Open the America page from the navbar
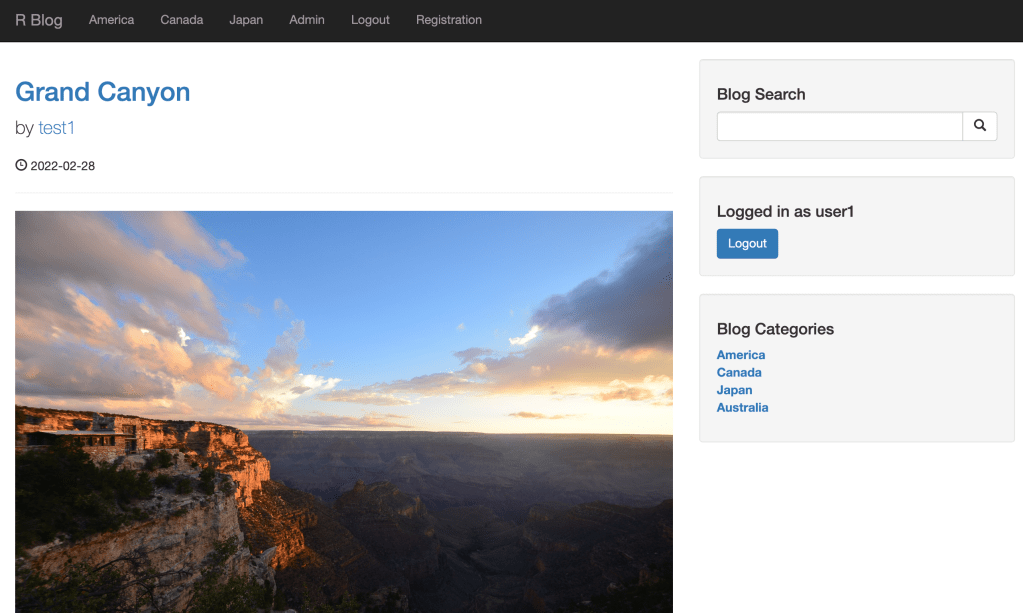1023x613 pixels. coord(110,19)
